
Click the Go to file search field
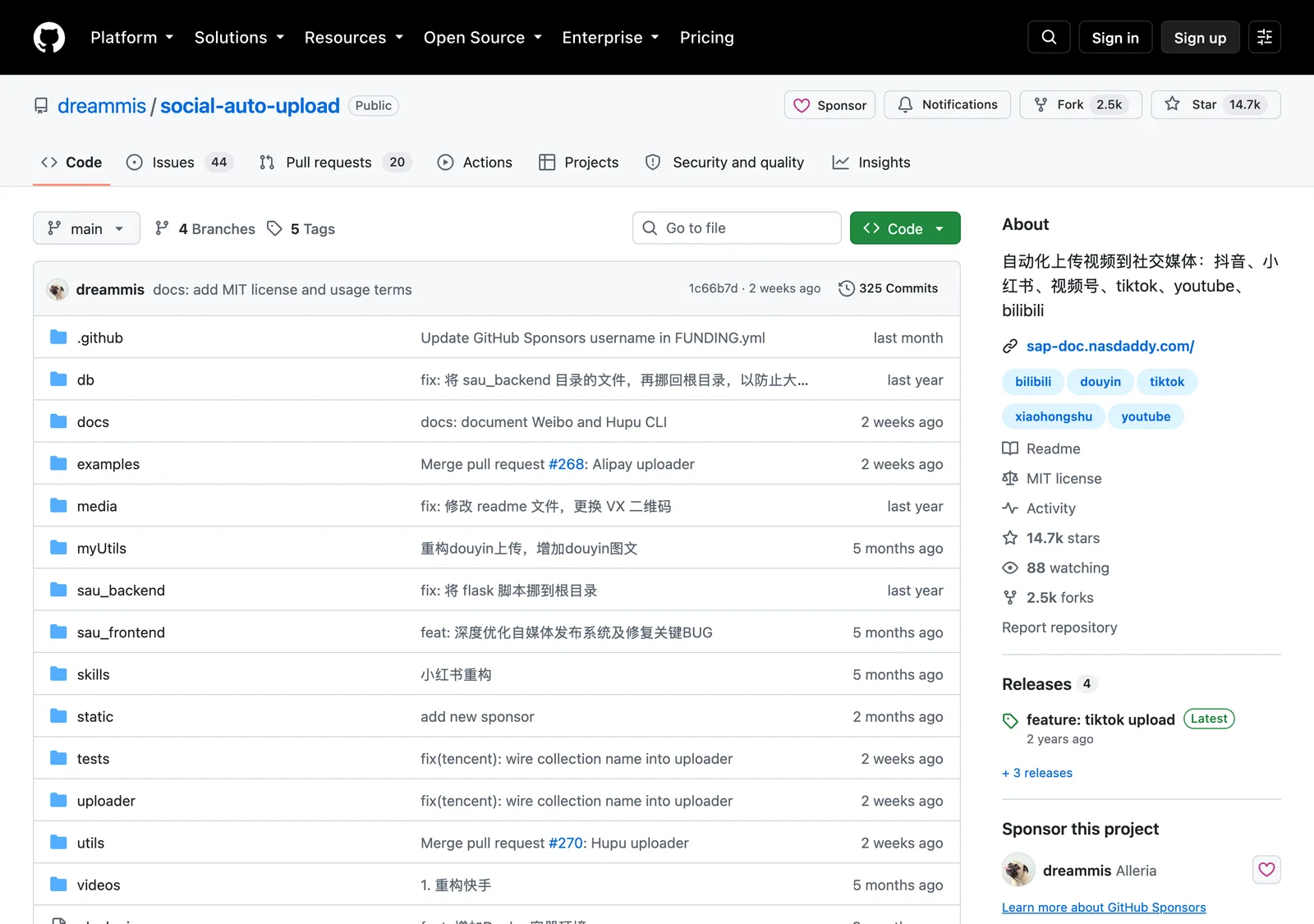click(737, 228)
